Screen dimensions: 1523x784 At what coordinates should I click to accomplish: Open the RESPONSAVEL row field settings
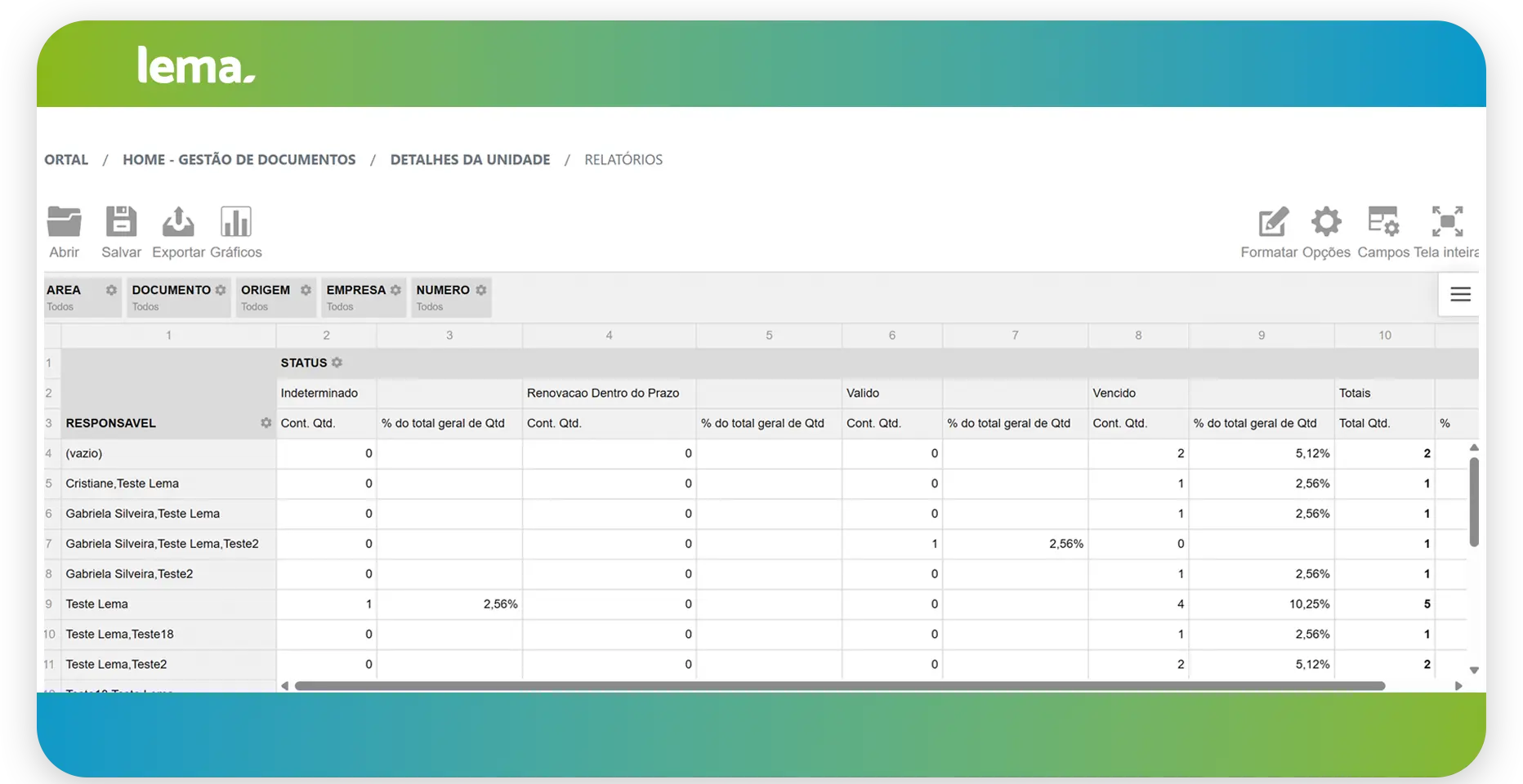pyautogui.click(x=266, y=423)
